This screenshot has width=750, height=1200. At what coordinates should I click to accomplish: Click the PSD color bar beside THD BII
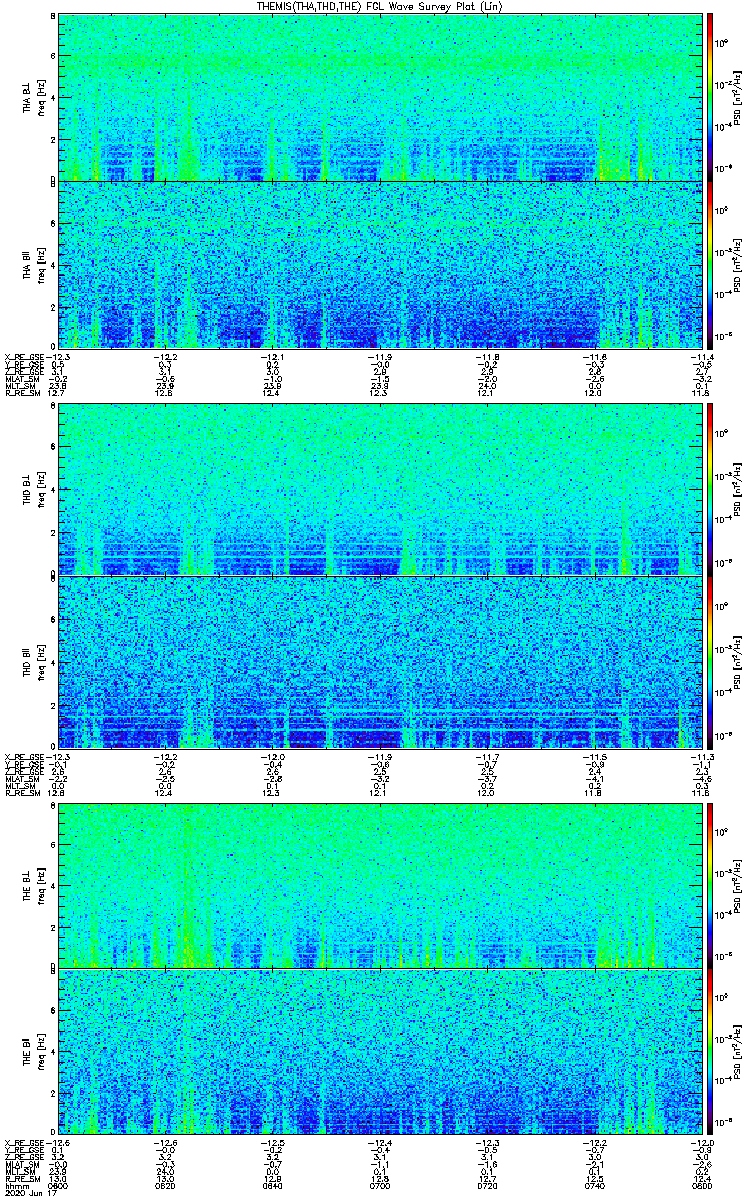coord(711,661)
